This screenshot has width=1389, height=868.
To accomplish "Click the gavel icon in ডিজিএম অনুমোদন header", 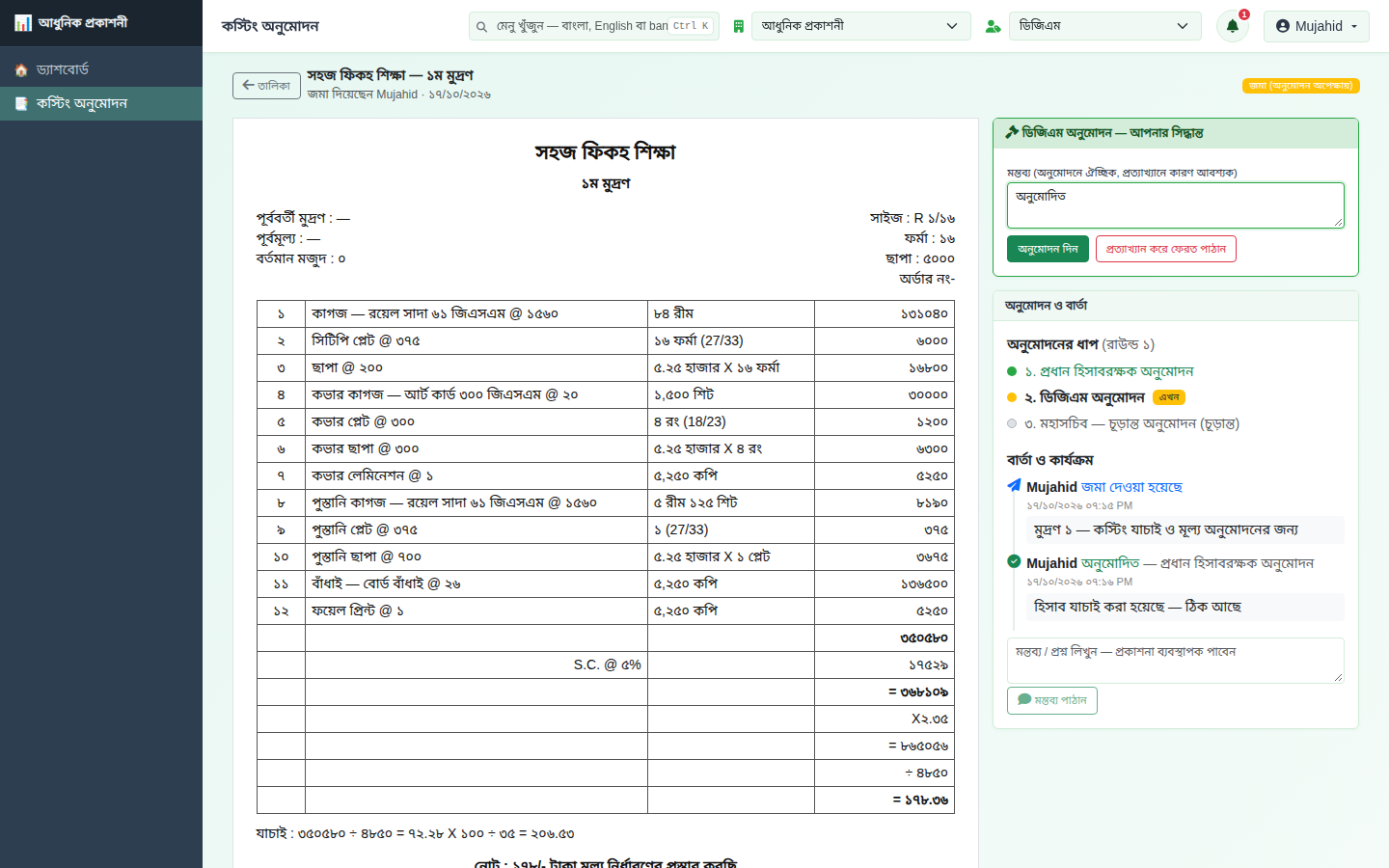I will pyautogui.click(x=1012, y=132).
